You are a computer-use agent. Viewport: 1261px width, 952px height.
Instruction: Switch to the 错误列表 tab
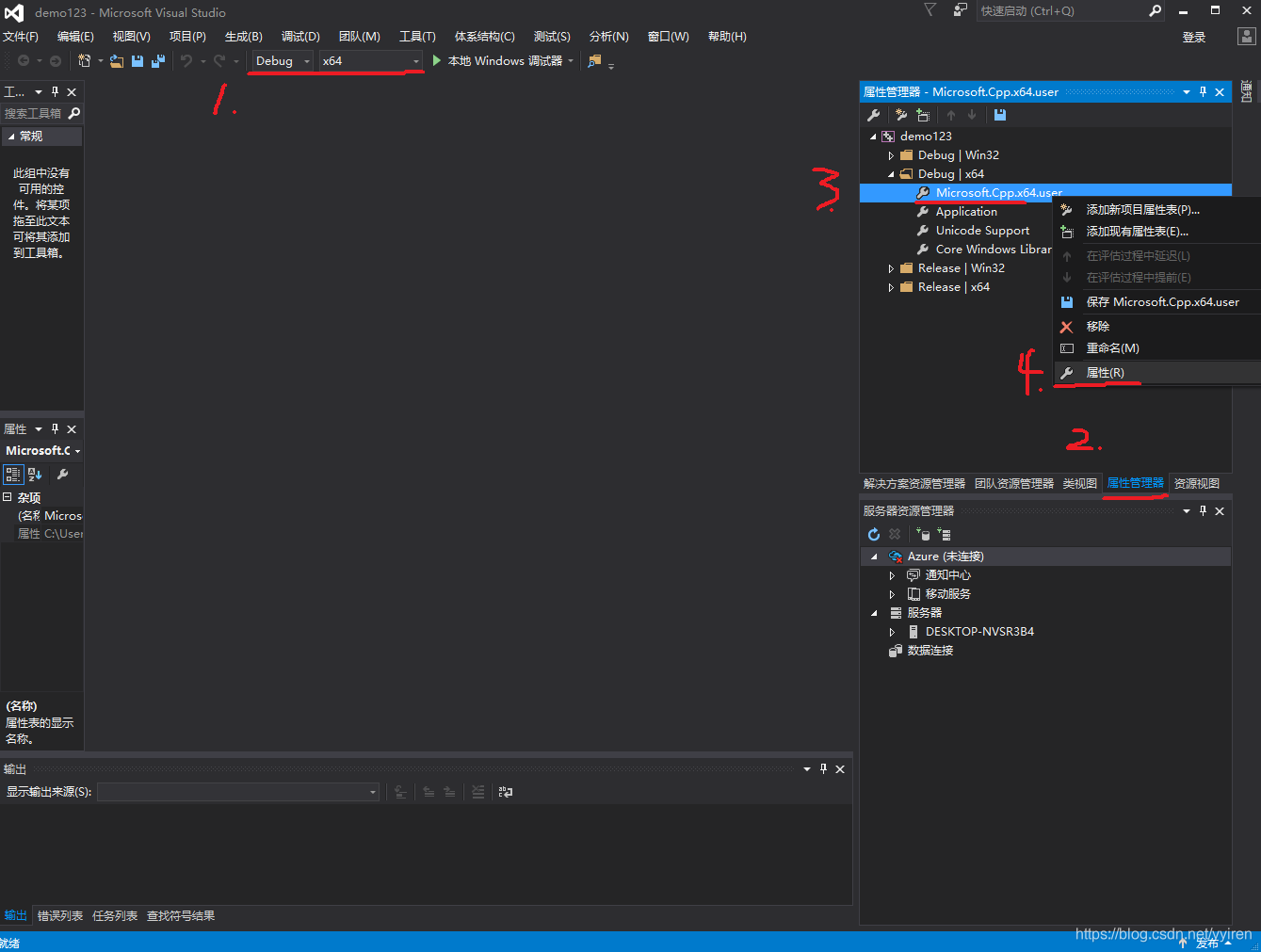60,916
